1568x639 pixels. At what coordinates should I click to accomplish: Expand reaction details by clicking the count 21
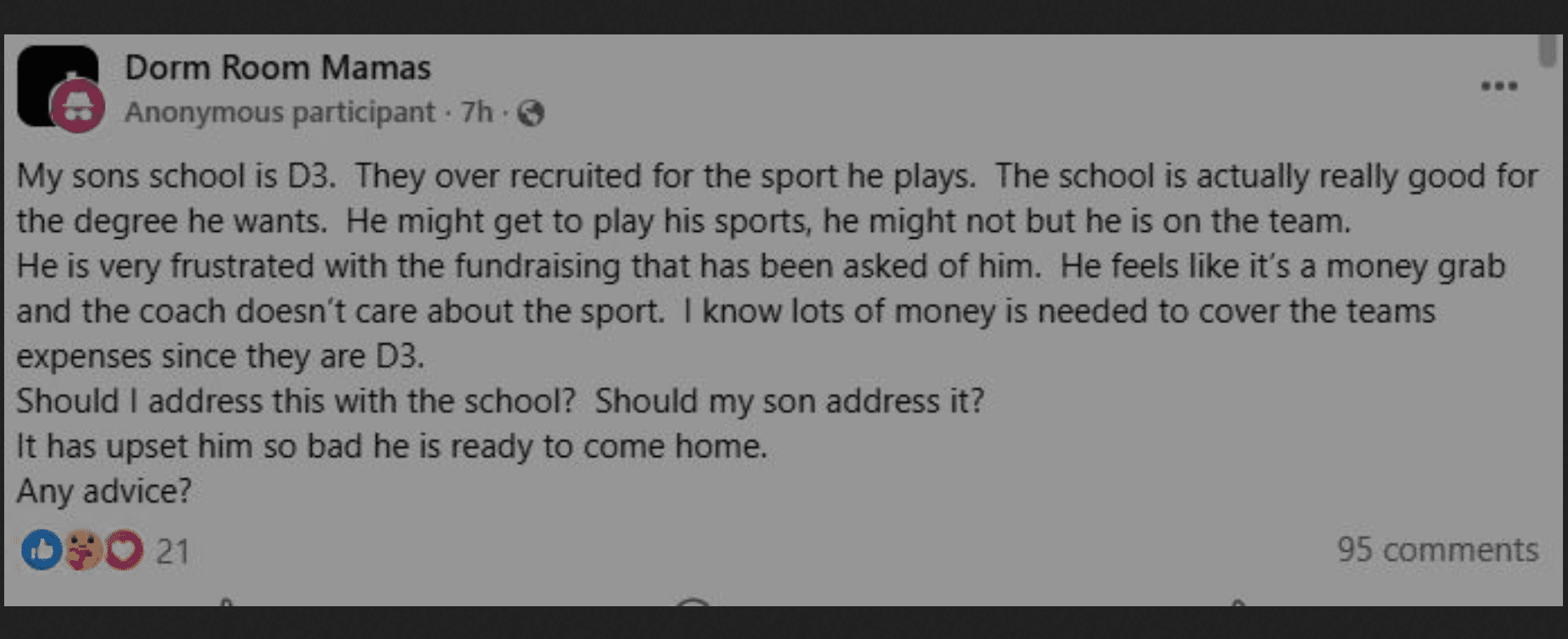172,551
